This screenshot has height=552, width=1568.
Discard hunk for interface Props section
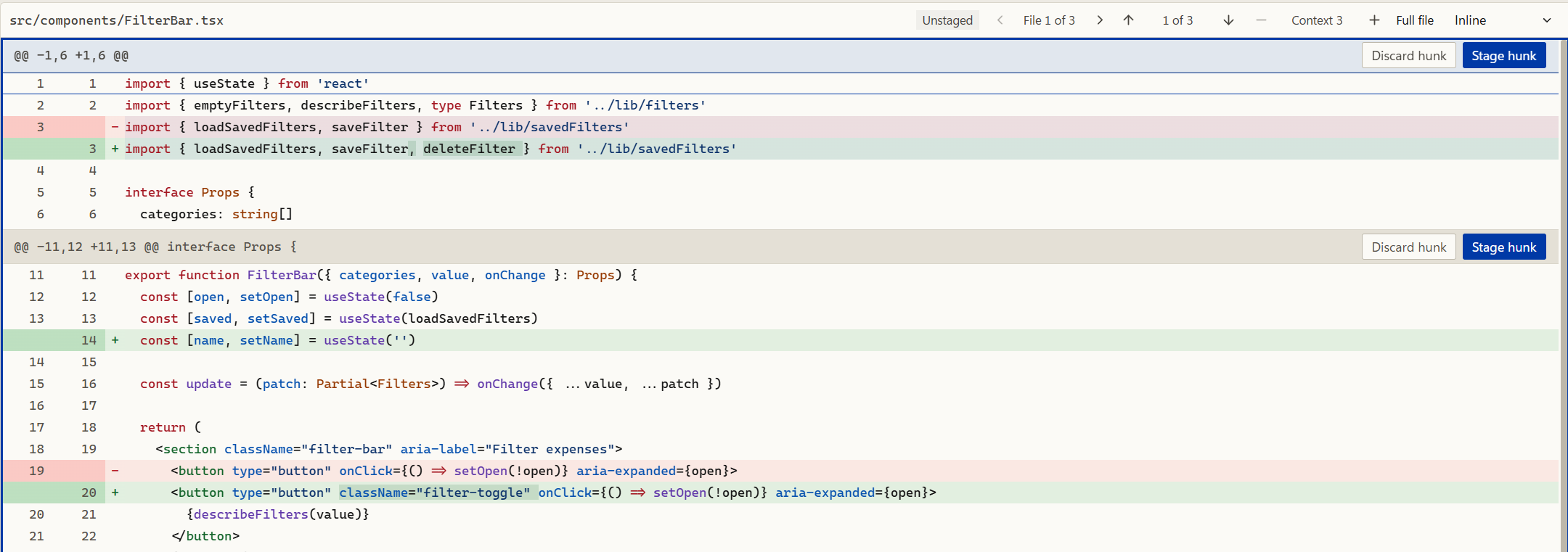tap(1409, 247)
